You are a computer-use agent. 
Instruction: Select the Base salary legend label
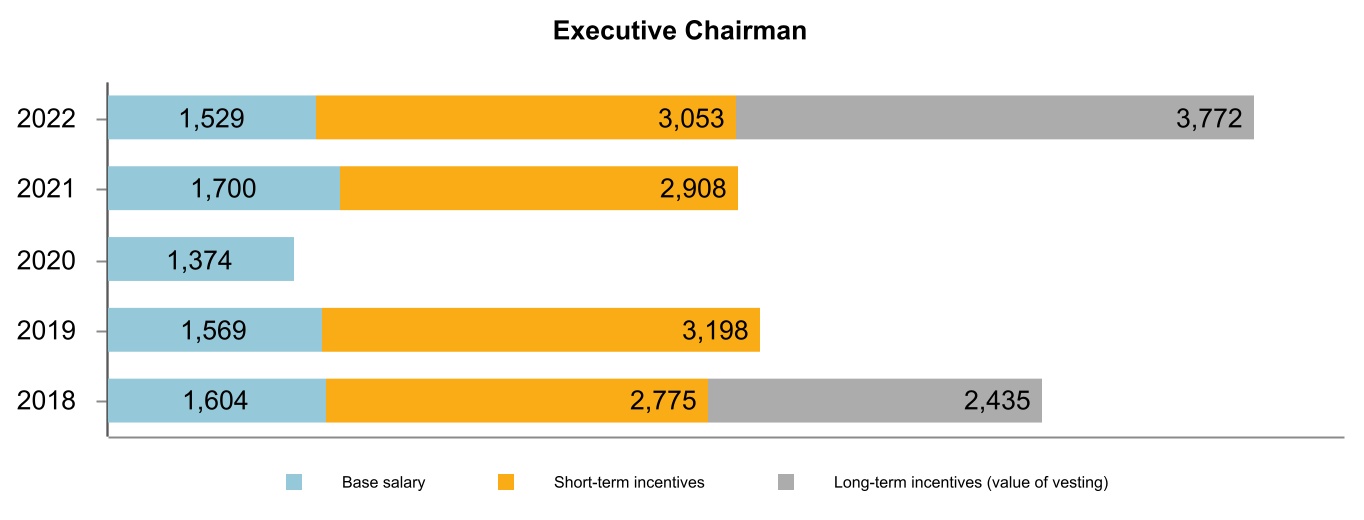pos(383,483)
